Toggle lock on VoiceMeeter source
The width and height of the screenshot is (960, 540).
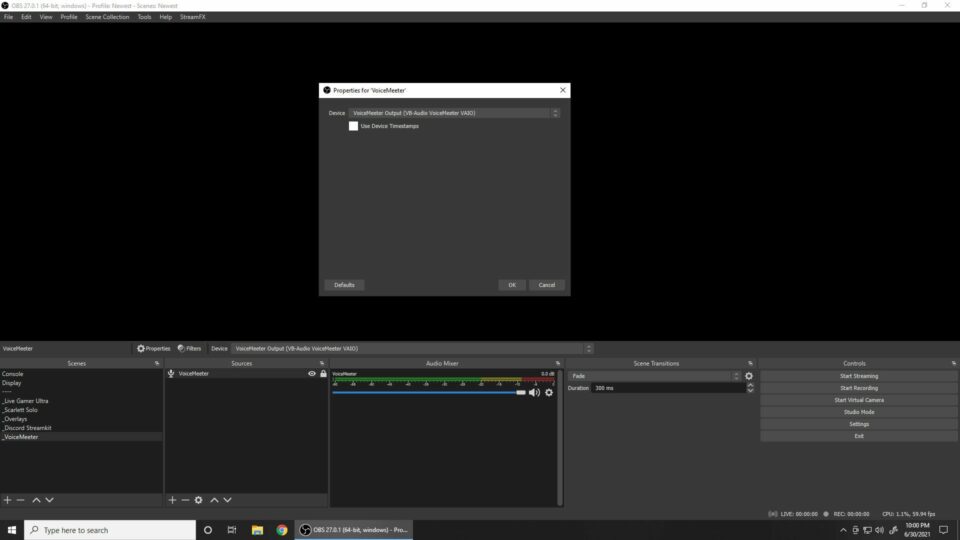point(323,373)
